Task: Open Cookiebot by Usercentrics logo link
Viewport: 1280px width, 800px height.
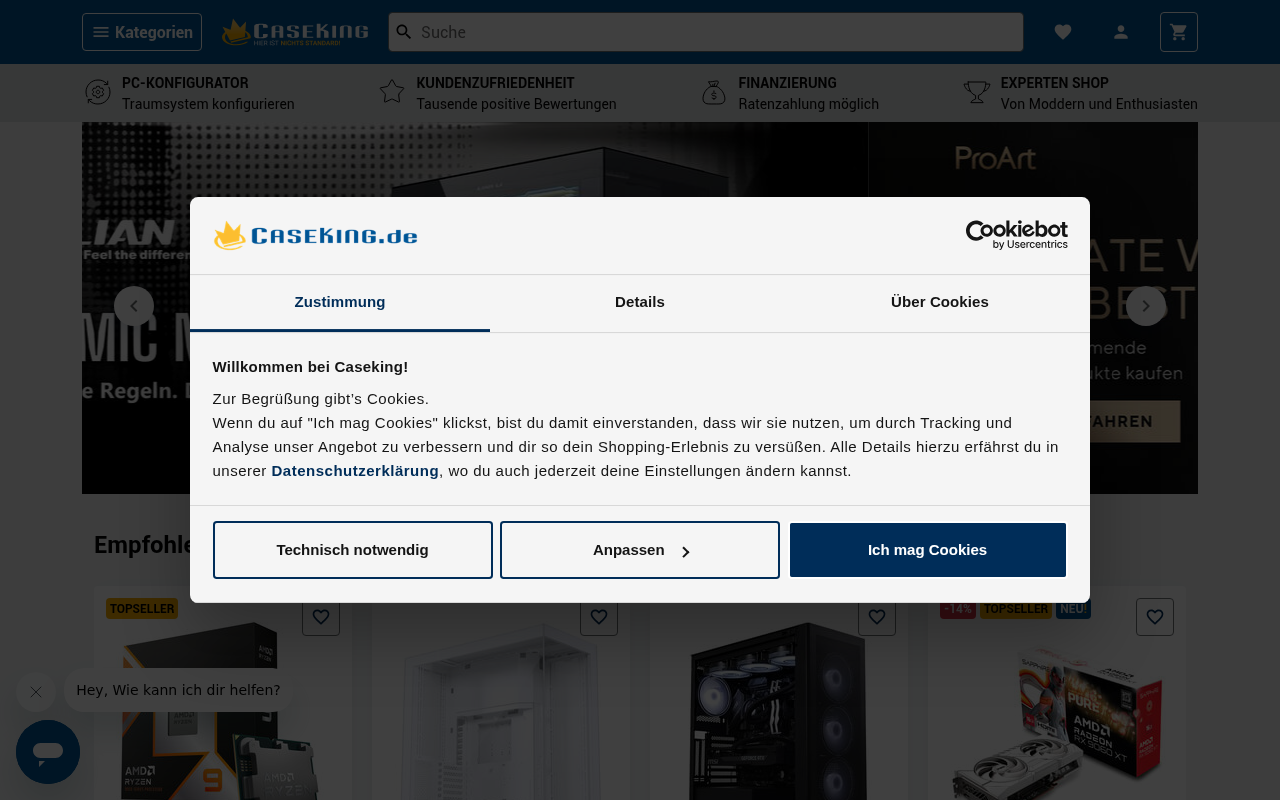Action: [x=1017, y=235]
